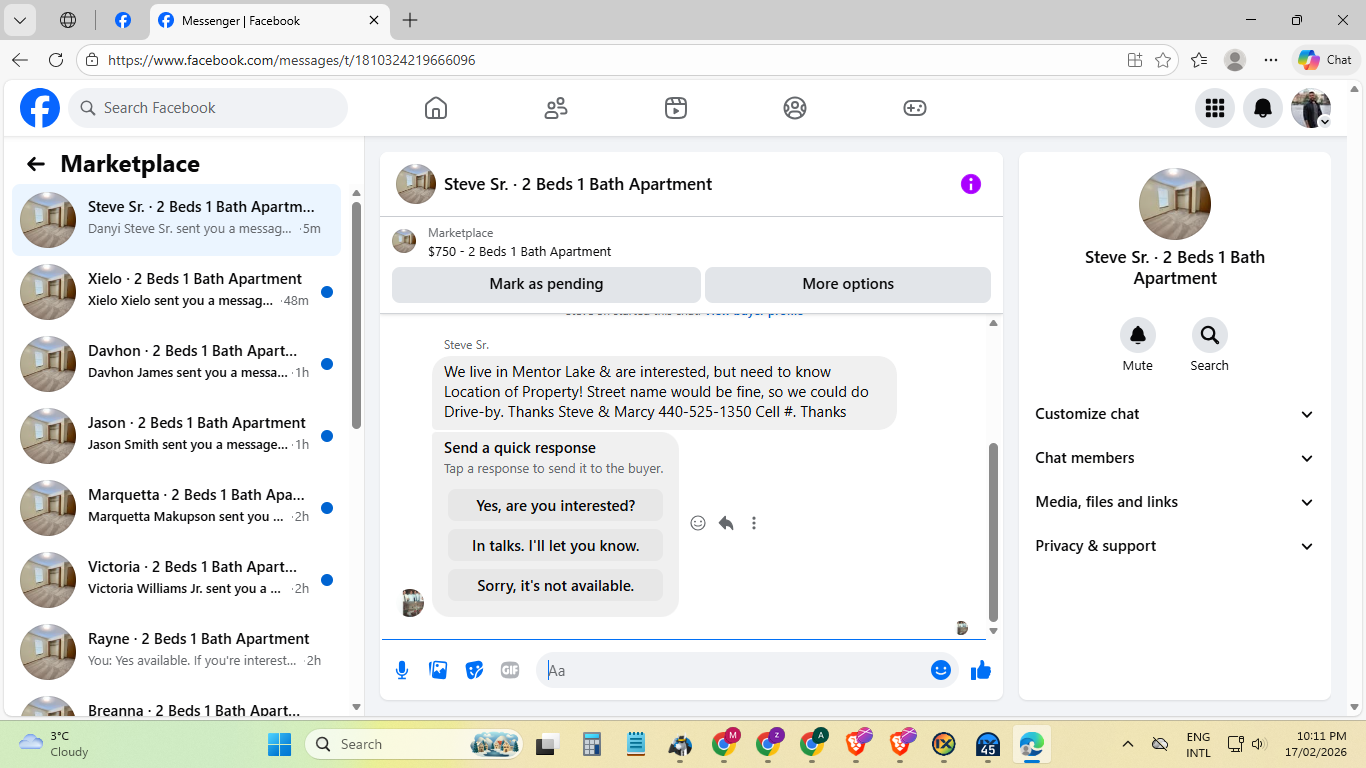The image size is (1366, 768).
Task: Click chat messages scrollbar
Action: coord(993,533)
